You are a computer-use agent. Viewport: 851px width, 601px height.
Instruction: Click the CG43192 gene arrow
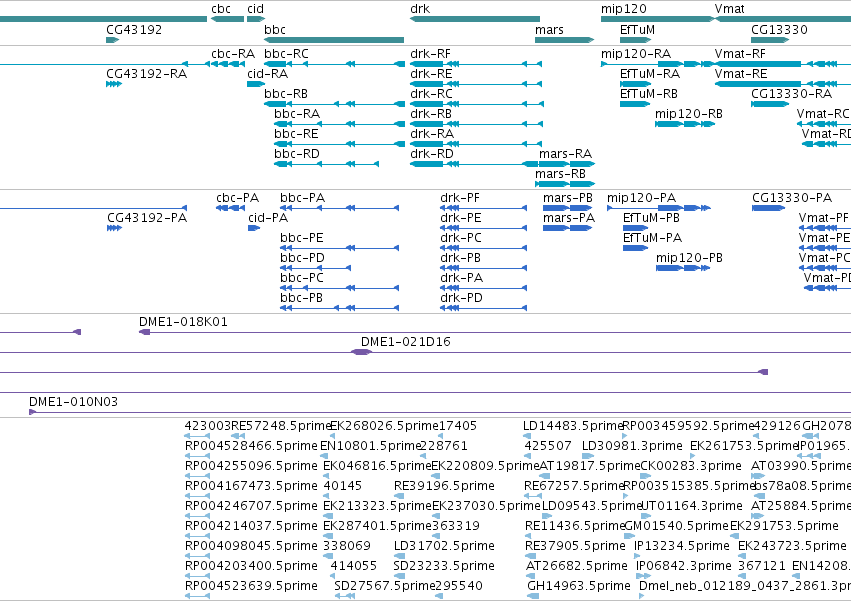(112, 40)
